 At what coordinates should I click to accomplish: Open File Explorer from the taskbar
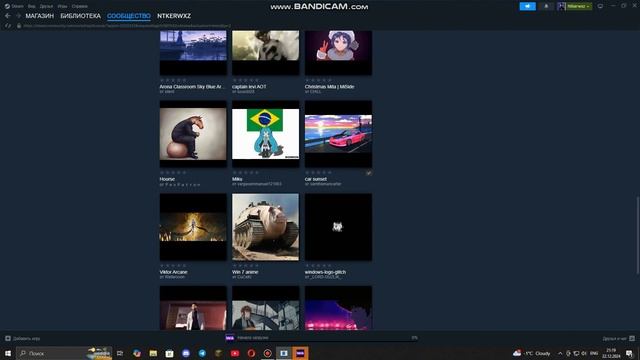[x=153, y=353]
